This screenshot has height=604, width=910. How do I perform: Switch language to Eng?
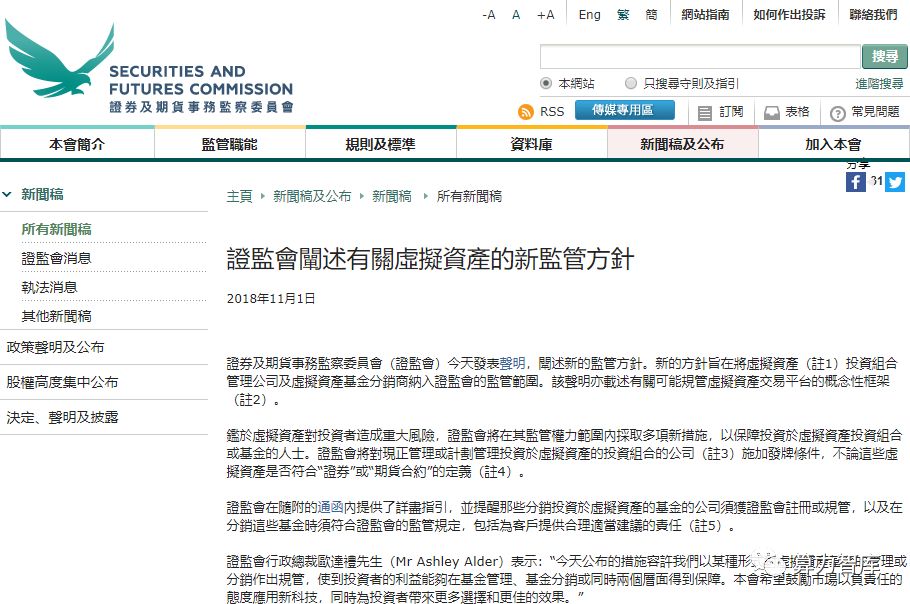(589, 15)
